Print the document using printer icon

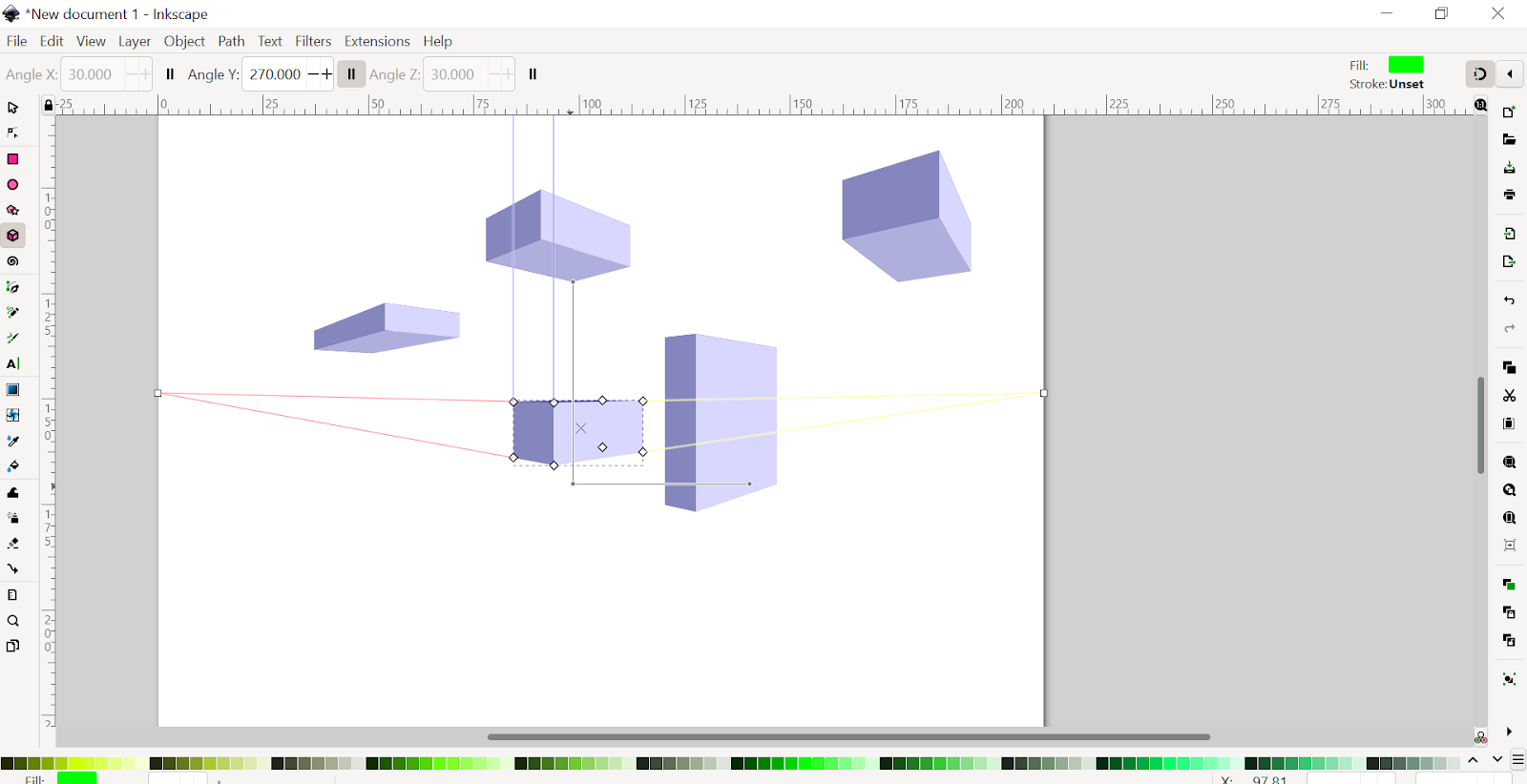click(x=1509, y=196)
